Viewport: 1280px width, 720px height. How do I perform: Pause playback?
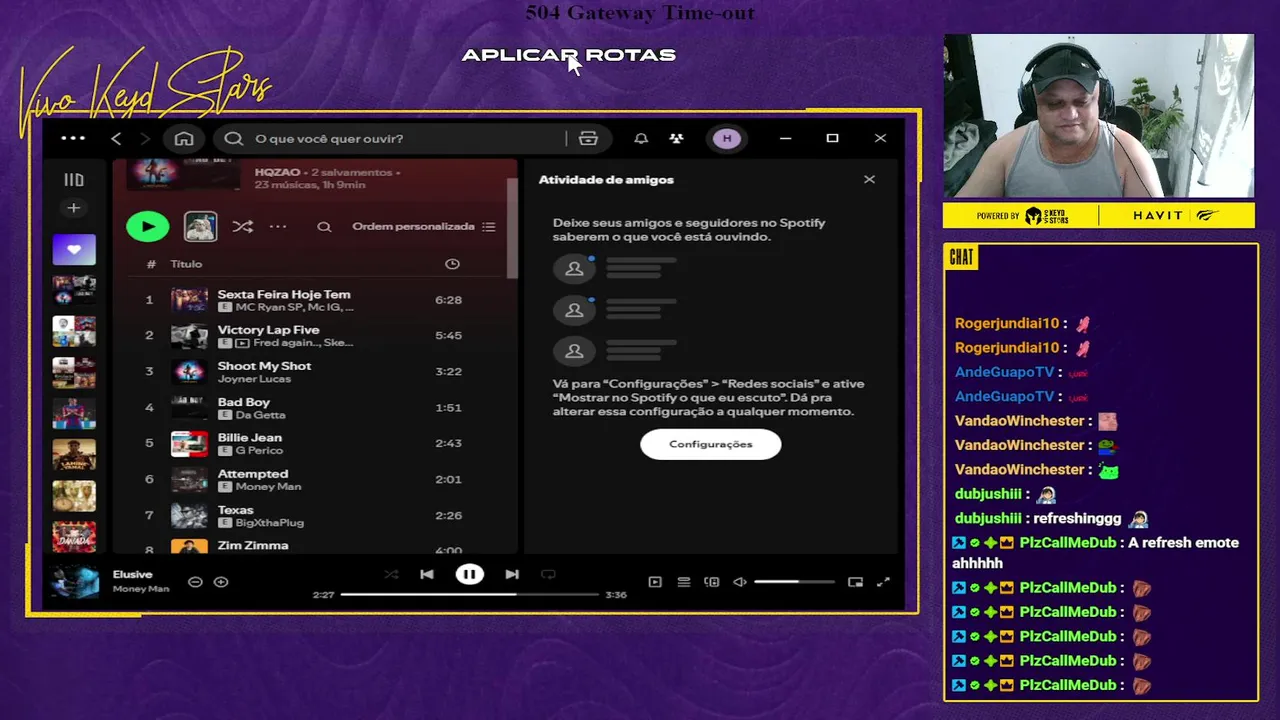pyautogui.click(x=469, y=574)
